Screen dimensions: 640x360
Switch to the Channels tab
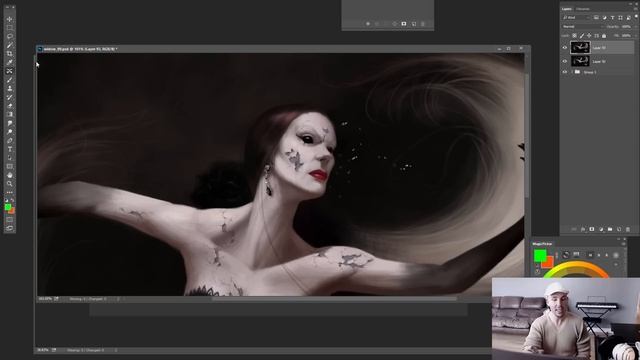tap(583, 9)
